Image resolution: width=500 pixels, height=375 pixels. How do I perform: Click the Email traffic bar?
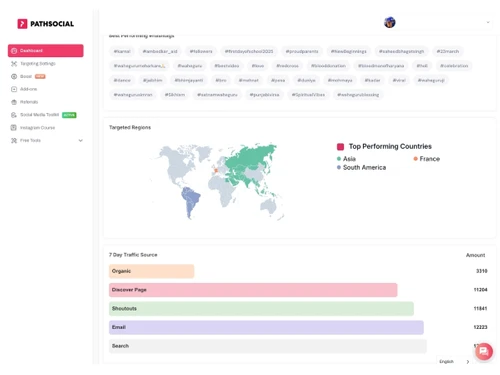coord(266,327)
